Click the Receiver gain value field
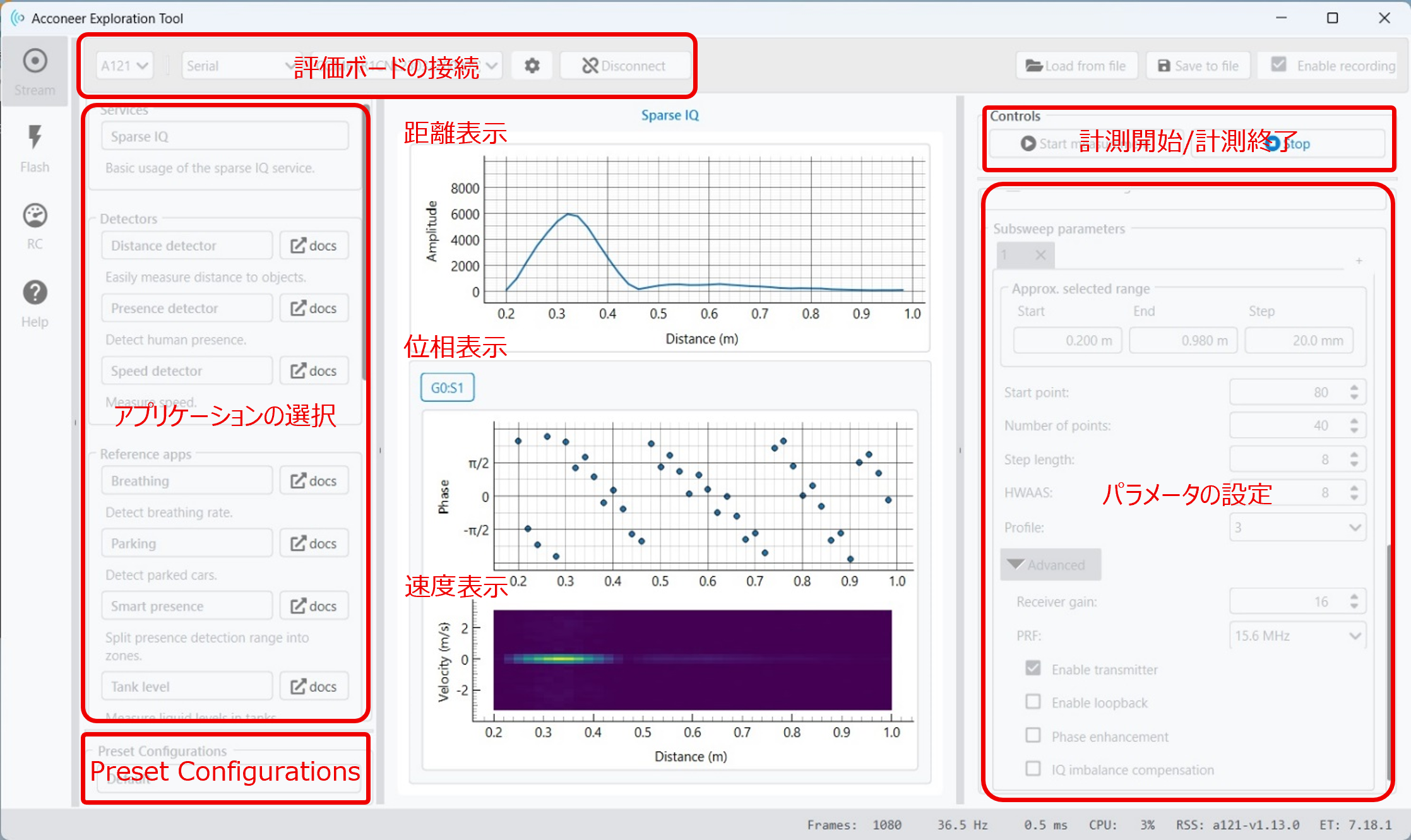The height and width of the screenshot is (840, 1411). pyautogui.click(x=1297, y=601)
